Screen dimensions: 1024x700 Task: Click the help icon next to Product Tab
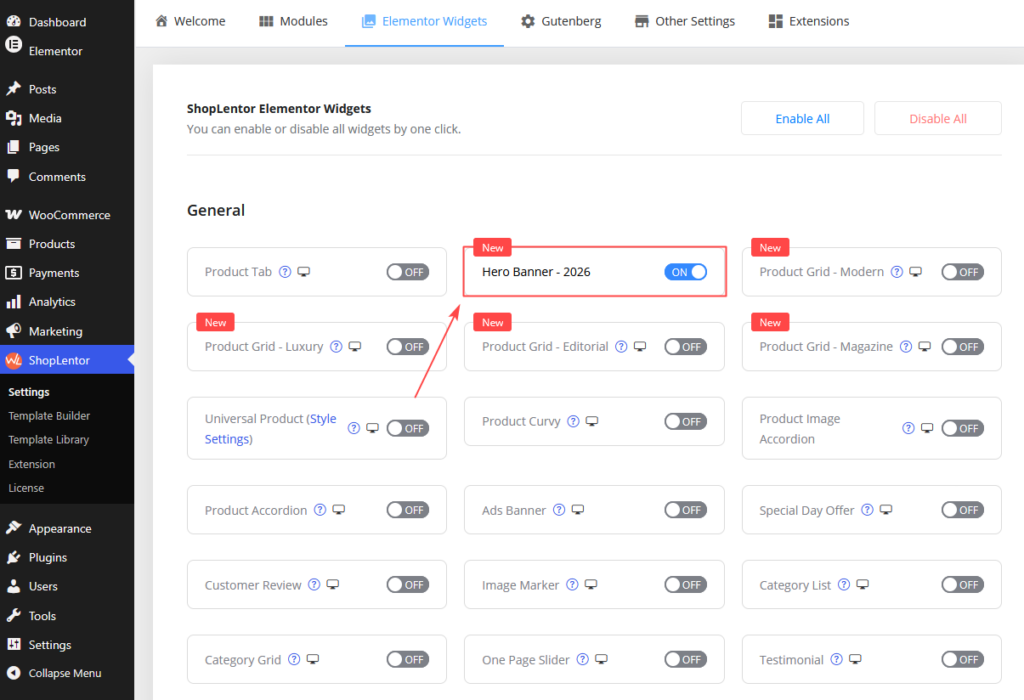tap(285, 272)
